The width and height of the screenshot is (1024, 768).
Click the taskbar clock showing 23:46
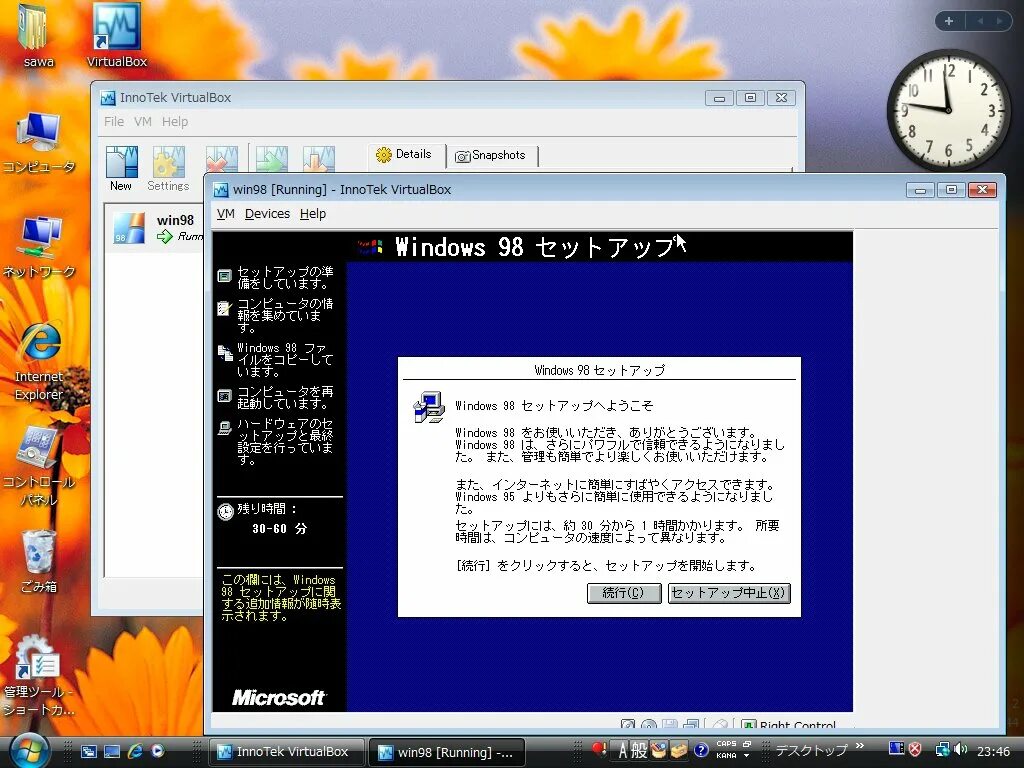tap(993, 752)
